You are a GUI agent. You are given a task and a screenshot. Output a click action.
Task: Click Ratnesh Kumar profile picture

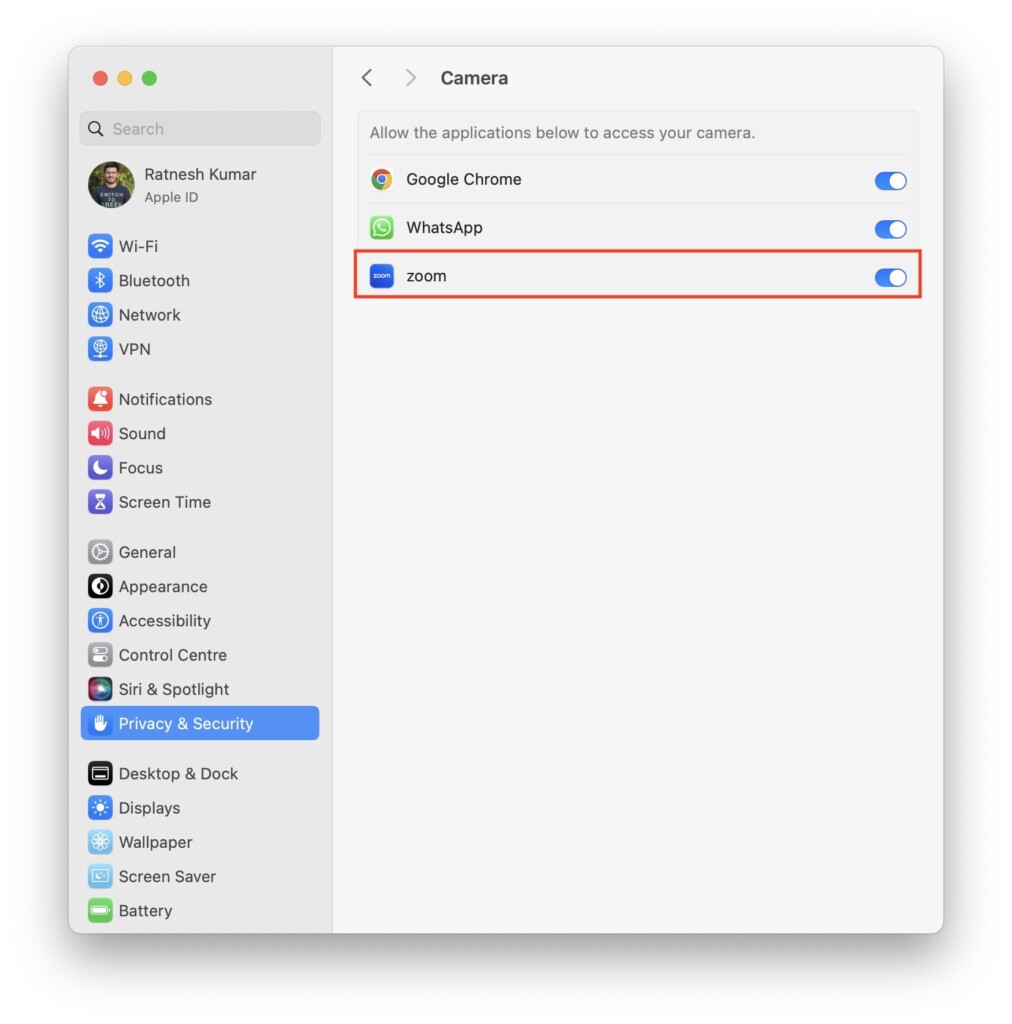coord(112,185)
